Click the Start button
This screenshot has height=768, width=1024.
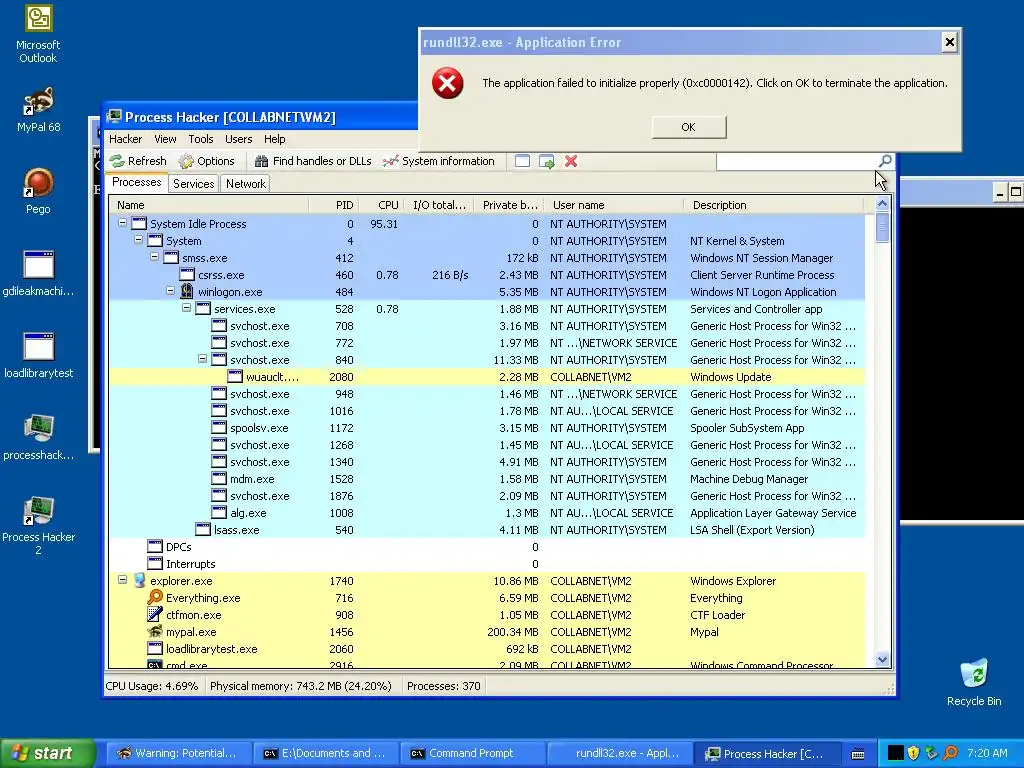(47, 753)
